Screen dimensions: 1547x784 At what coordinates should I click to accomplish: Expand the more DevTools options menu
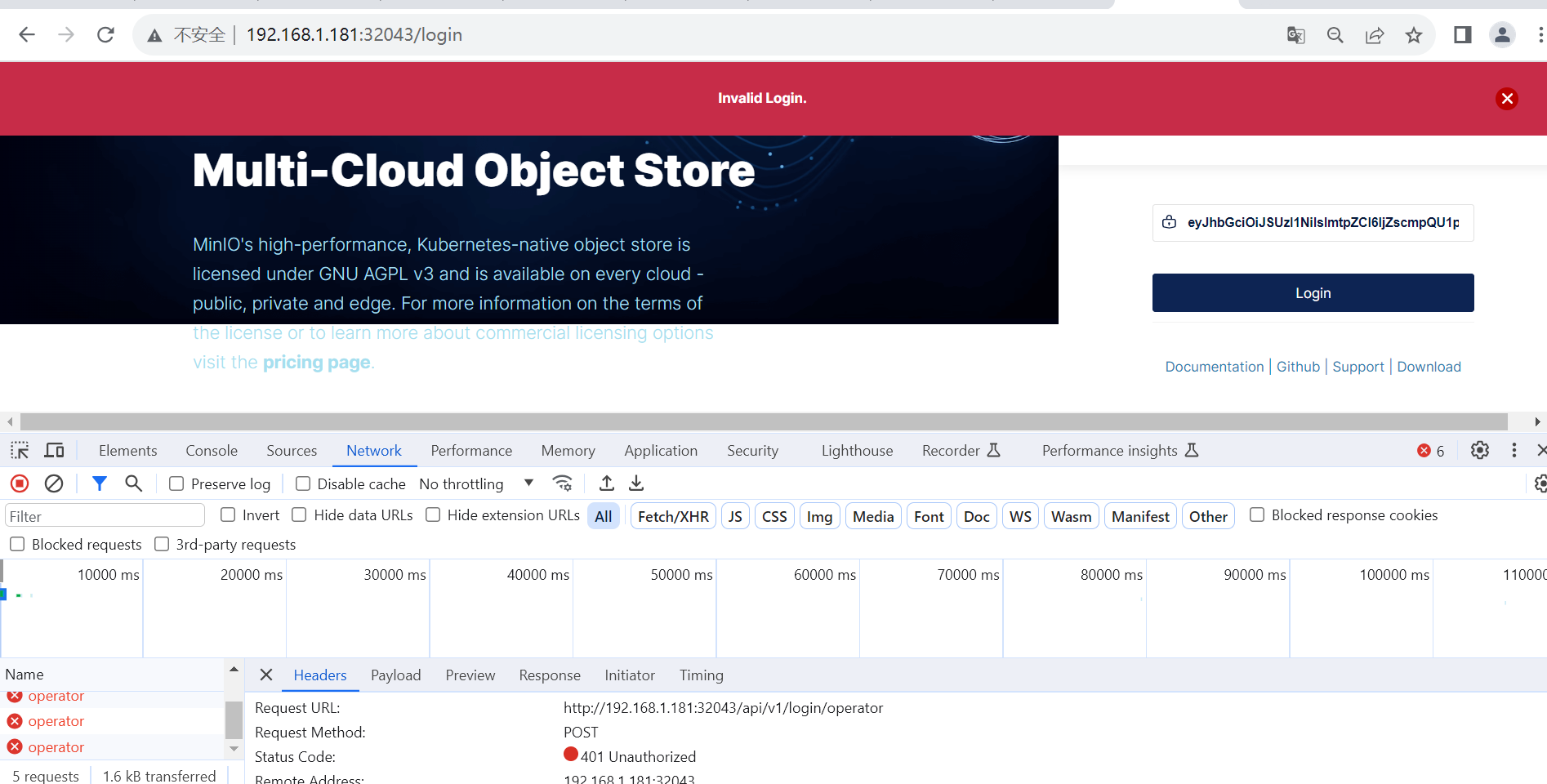coord(1515,450)
